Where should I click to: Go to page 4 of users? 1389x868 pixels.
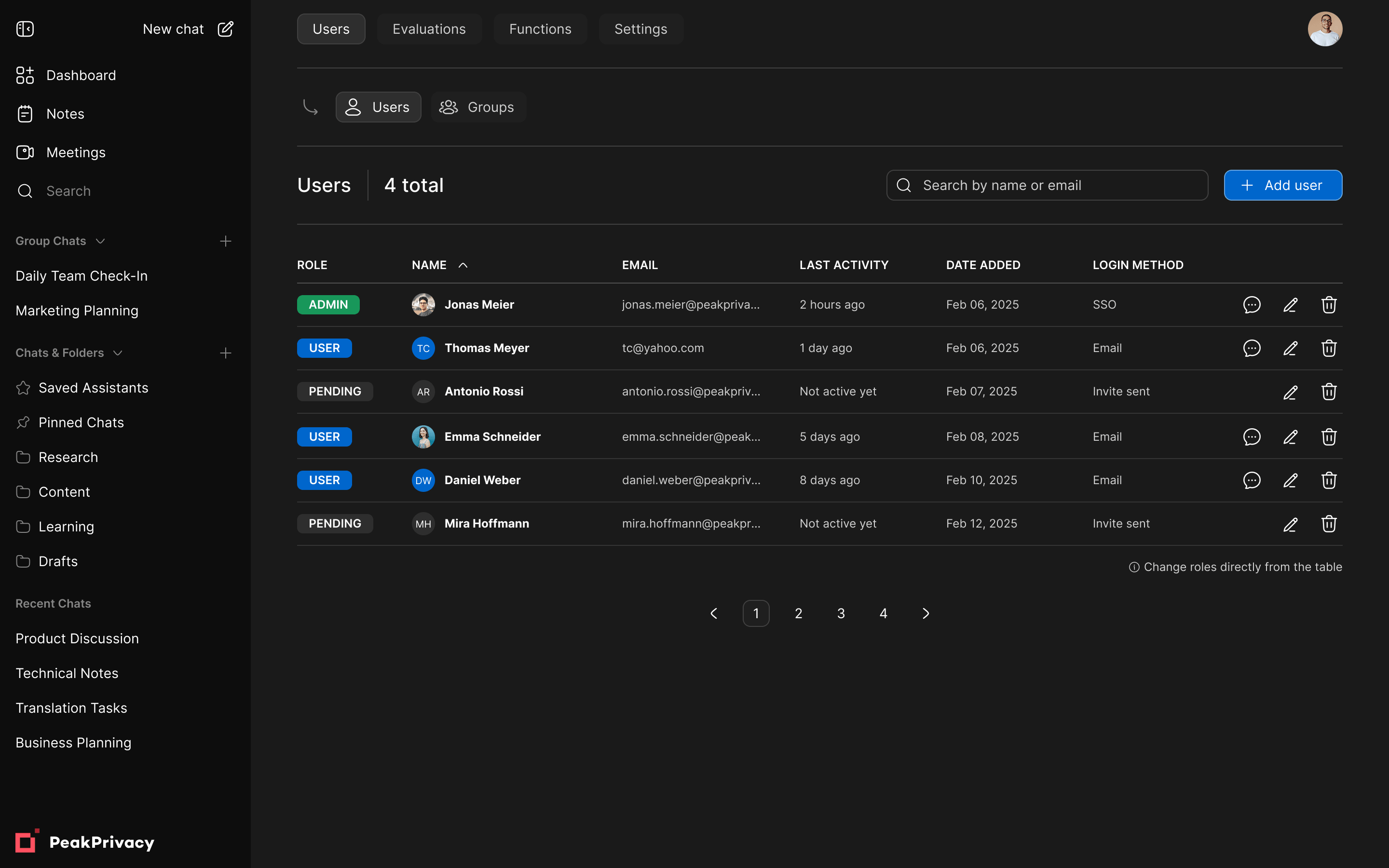(x=884, y=614)
